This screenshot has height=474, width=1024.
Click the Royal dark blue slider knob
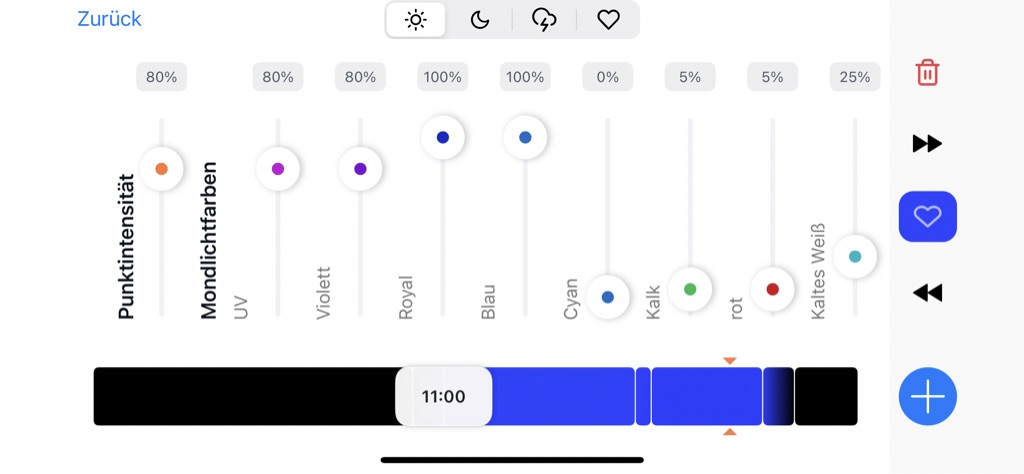tap(442, 137)
